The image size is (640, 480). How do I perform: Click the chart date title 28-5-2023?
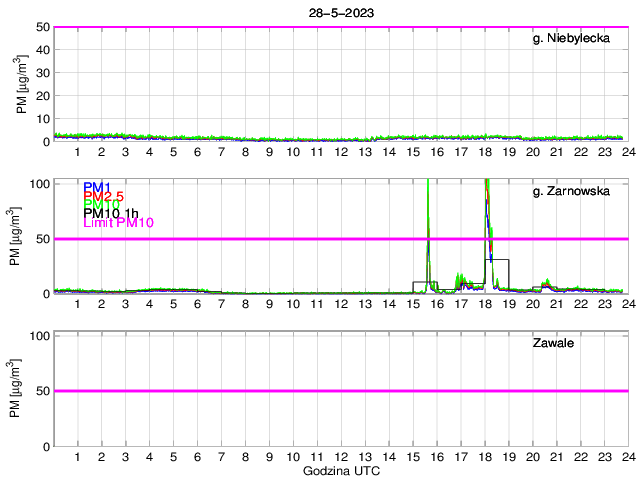(x=341, y=13)
